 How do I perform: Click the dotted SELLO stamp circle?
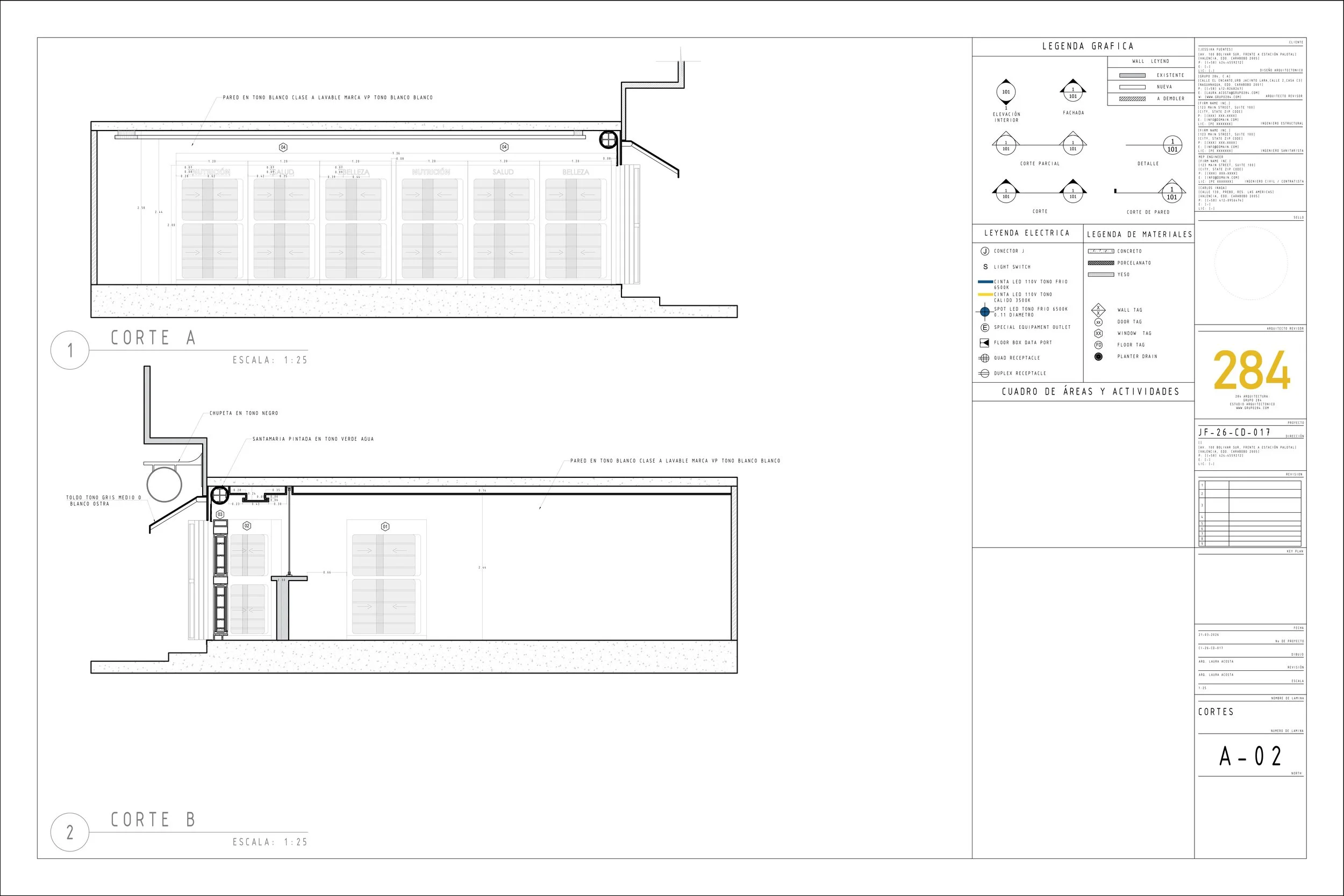coord(1251,263)
